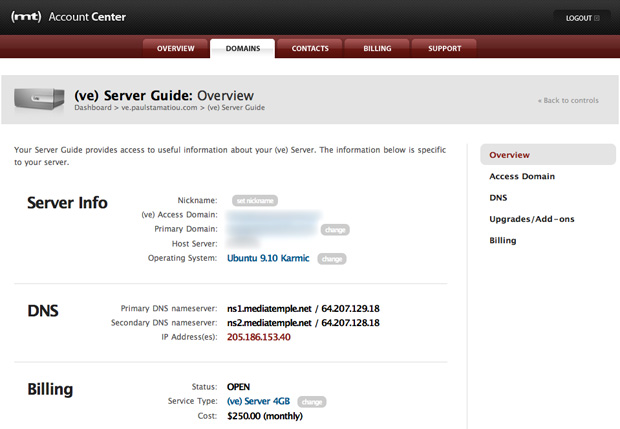Click the blurred Host Server value
The image size is (620, 429).
click(x=243, y=242)
